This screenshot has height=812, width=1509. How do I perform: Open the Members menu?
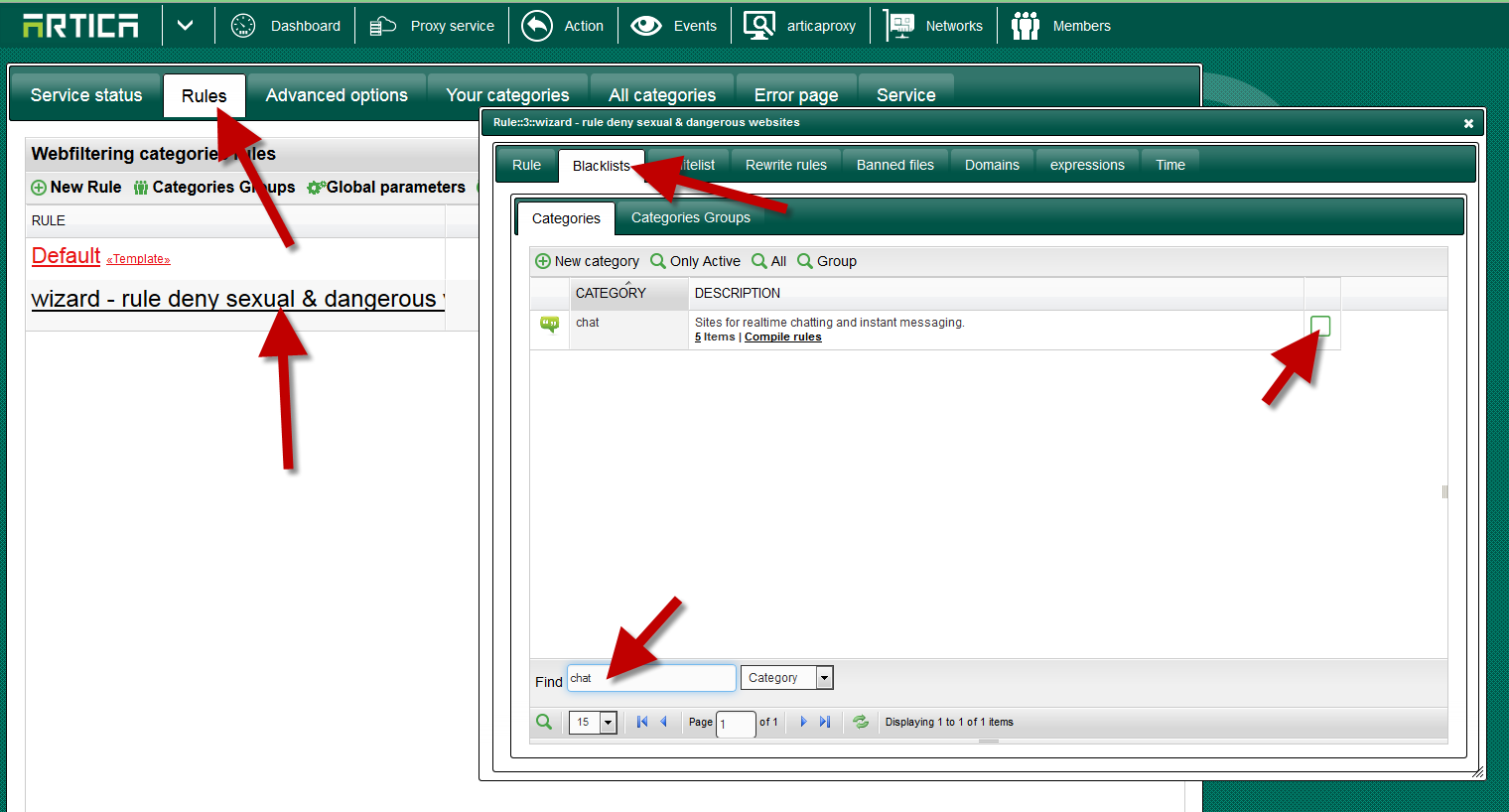(1082, 26)
